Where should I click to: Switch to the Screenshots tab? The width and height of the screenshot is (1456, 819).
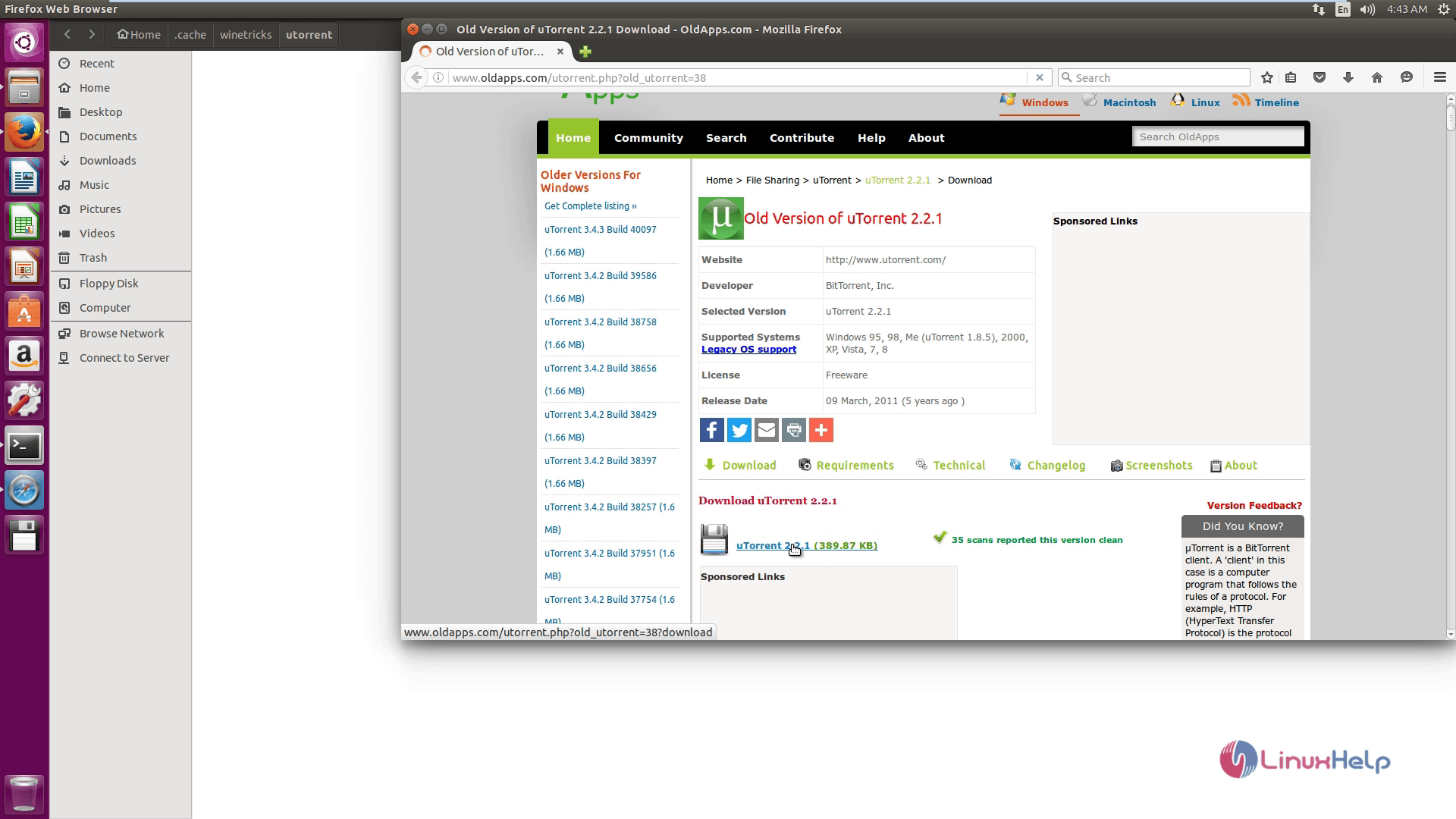point(1151,466)
